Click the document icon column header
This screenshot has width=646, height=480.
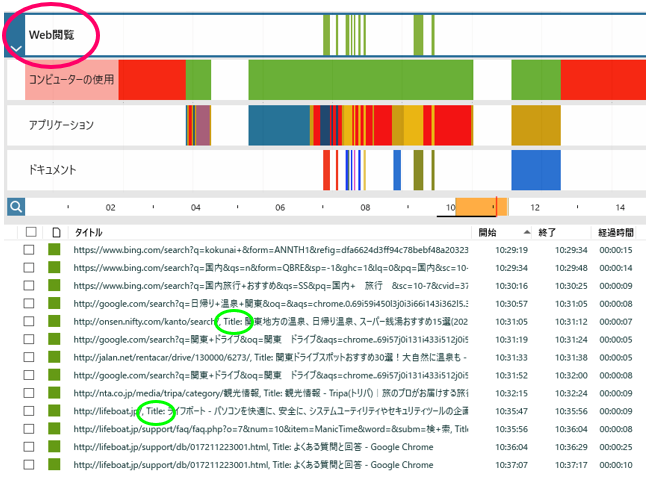coord(56,232)
